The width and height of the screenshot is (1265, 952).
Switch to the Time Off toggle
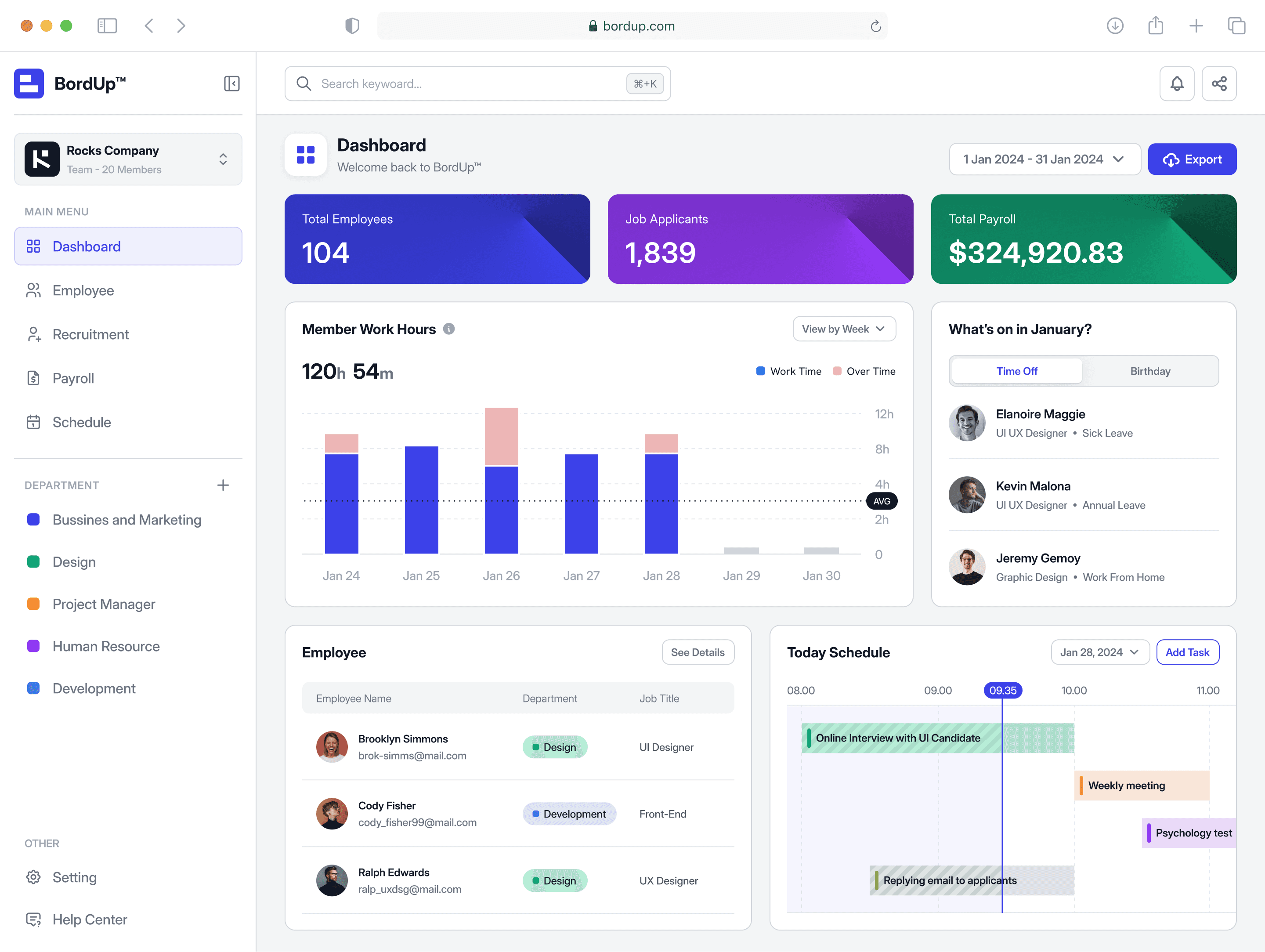[1016, 371]
